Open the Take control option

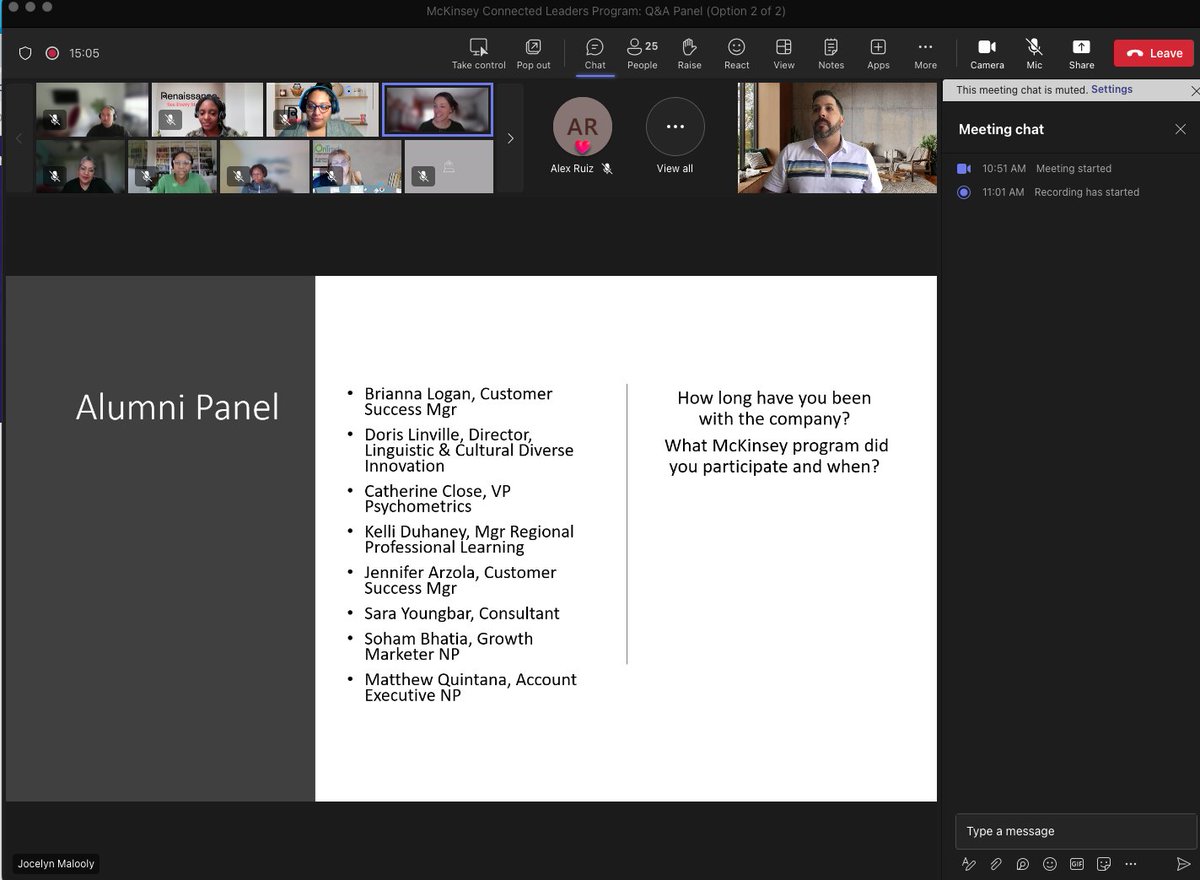tap(479, 54)
